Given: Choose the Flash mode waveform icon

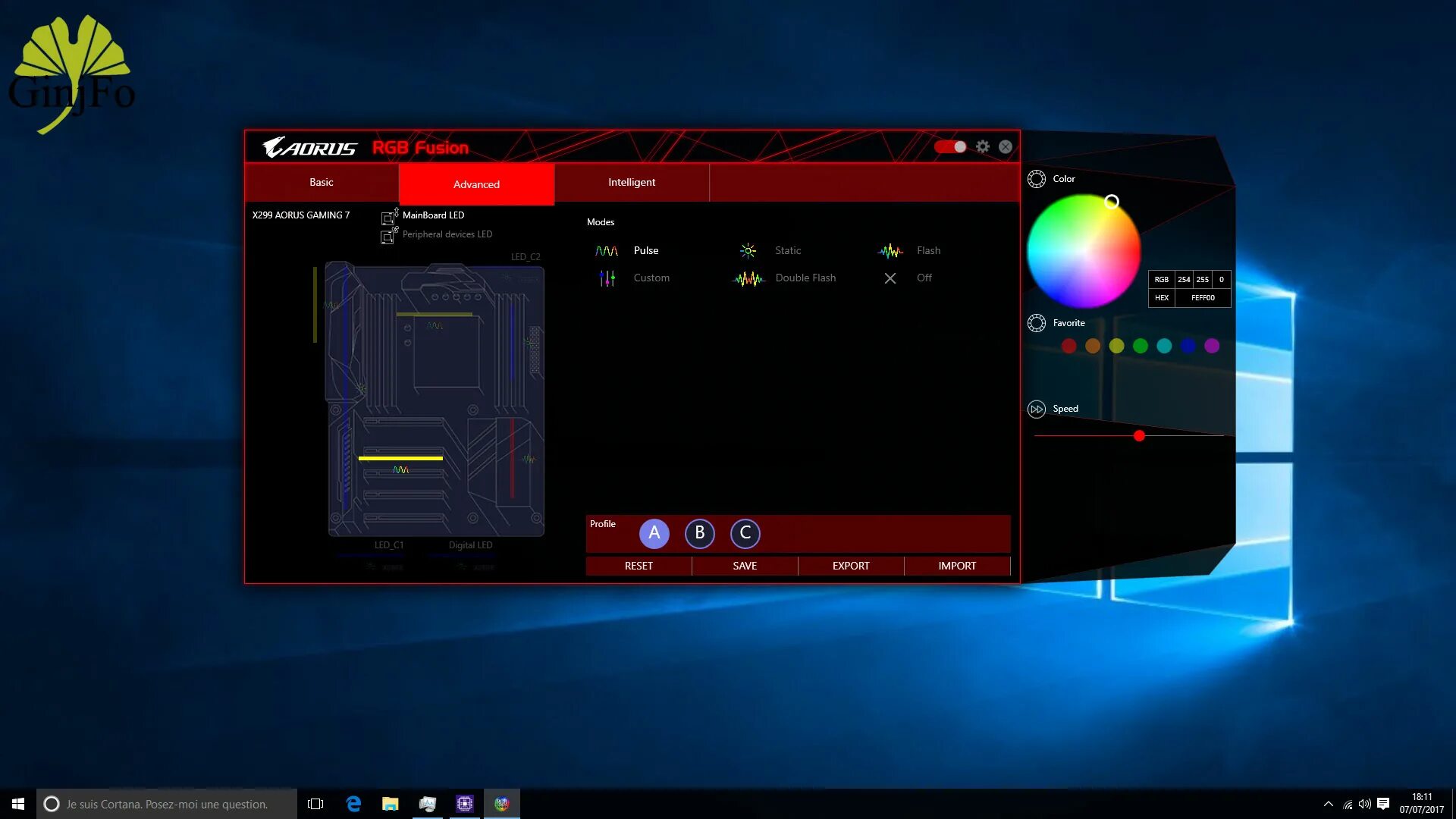Looking at the screenshot, I should 890,251.
